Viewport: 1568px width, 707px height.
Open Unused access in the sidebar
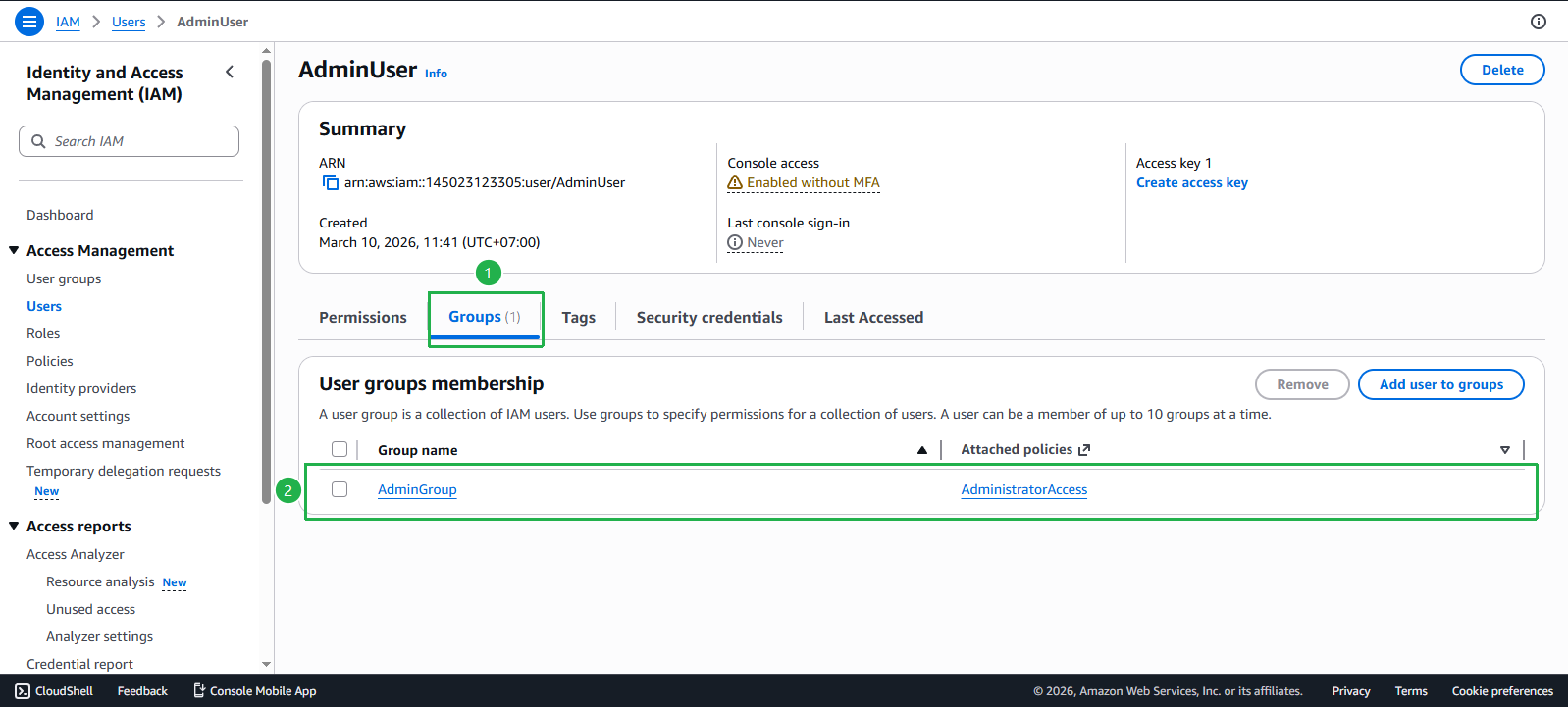pos(90,609)
